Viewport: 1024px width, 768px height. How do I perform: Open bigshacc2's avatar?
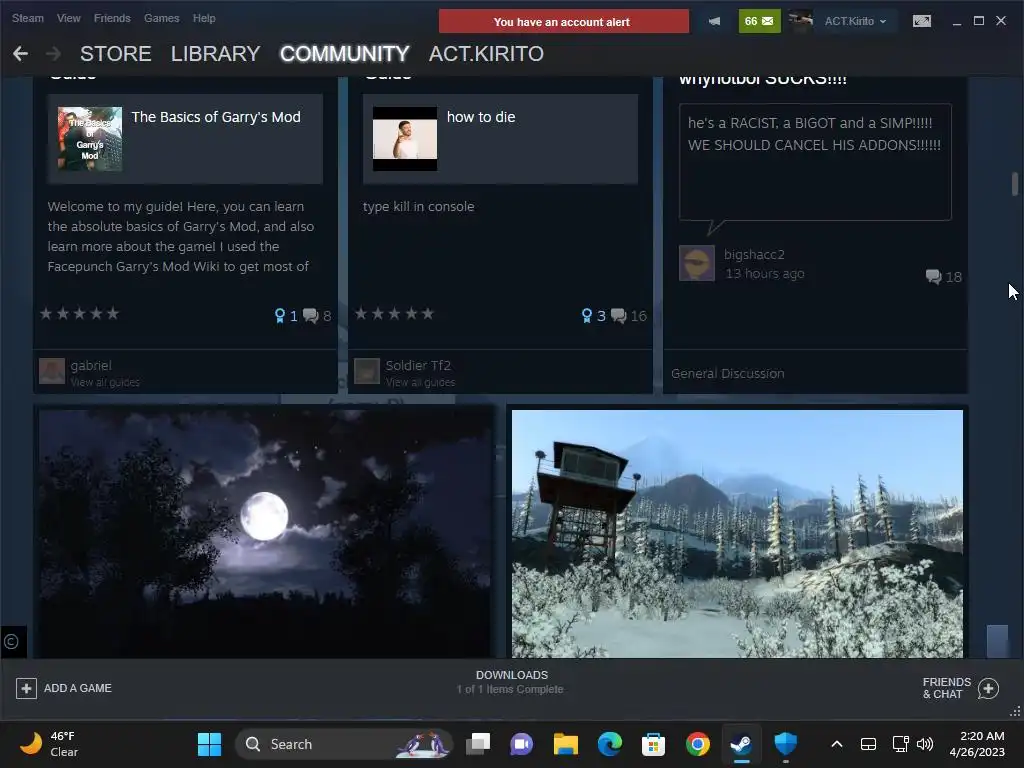point(697,263)
